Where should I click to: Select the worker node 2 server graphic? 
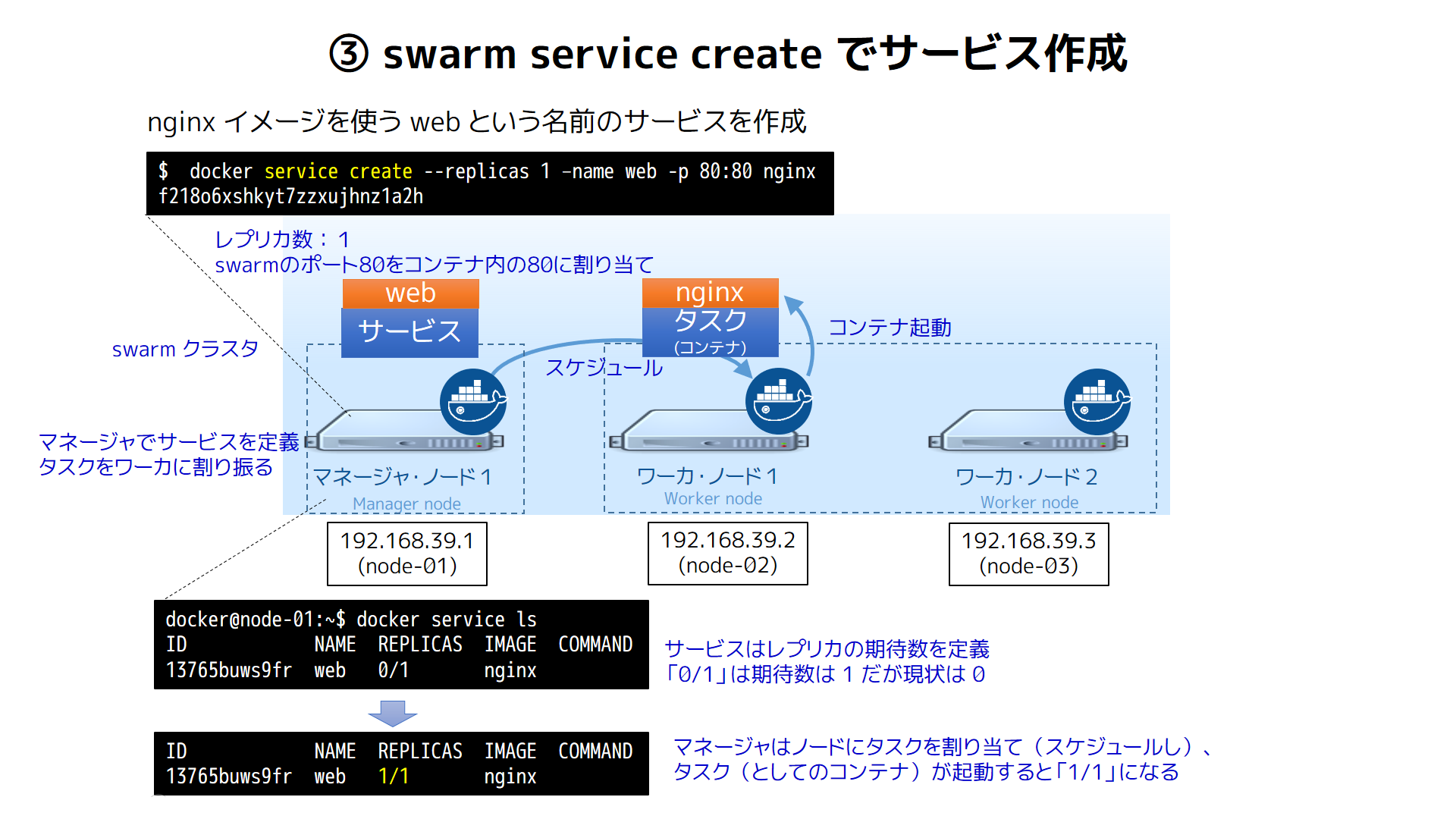coord(1028,431)
